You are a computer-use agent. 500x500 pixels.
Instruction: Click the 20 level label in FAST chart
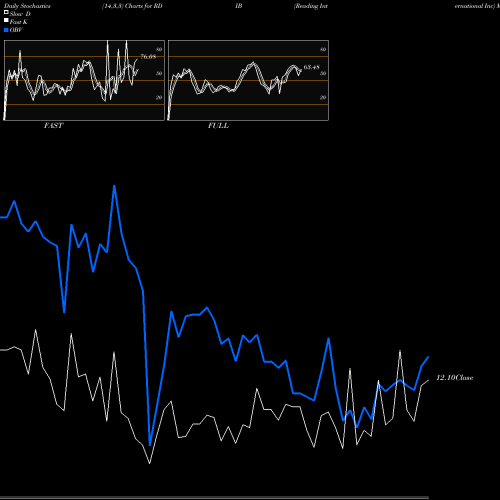pyautogui.click(x=159, y=97)
